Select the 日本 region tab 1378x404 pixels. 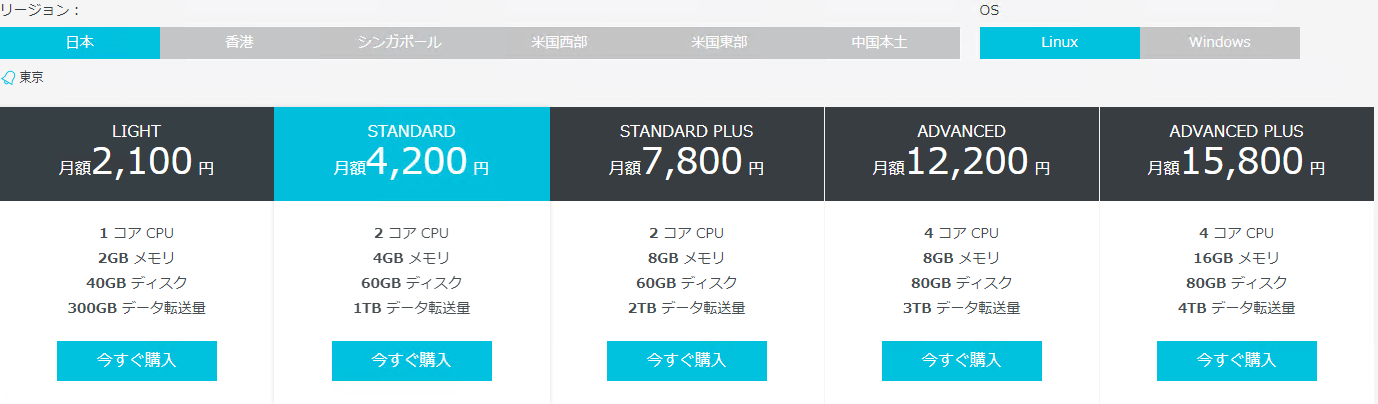point(80,43)
